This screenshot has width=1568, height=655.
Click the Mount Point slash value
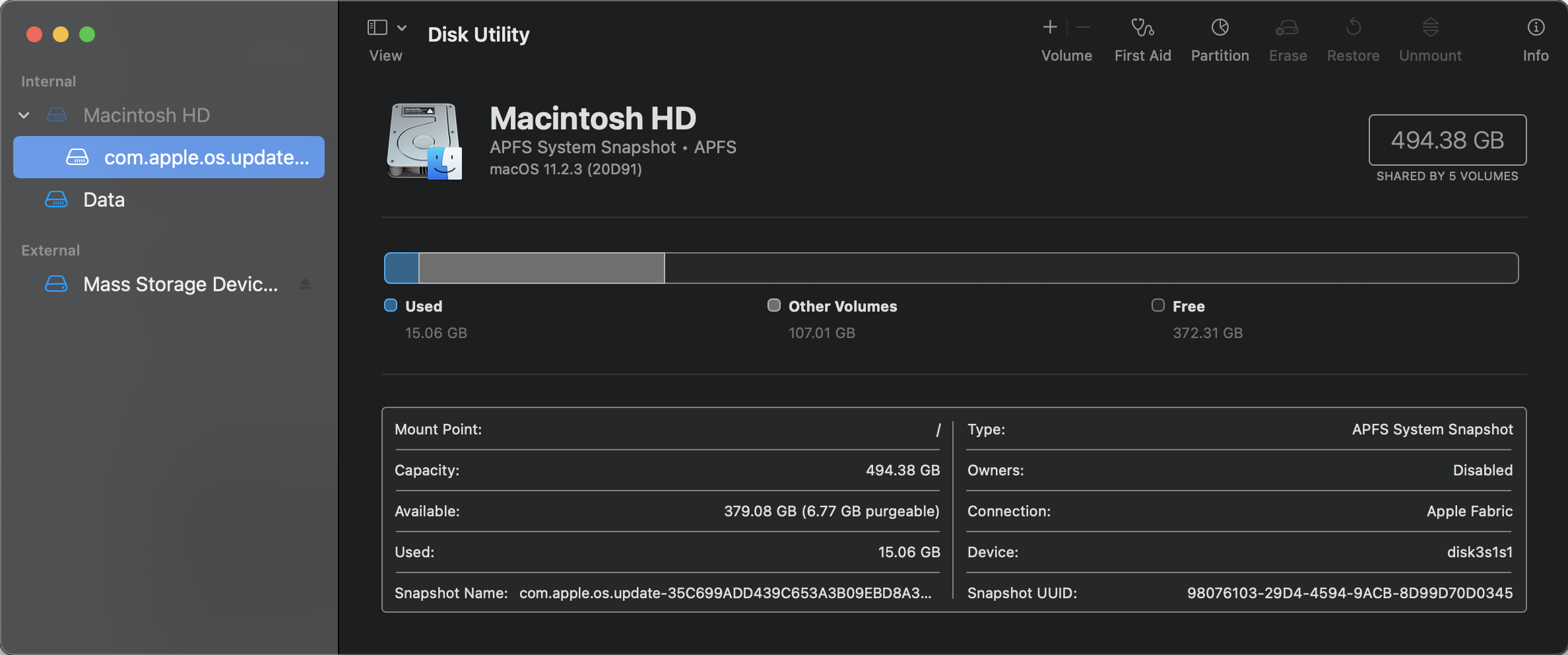pyautogui.click(x=938, y=430)
